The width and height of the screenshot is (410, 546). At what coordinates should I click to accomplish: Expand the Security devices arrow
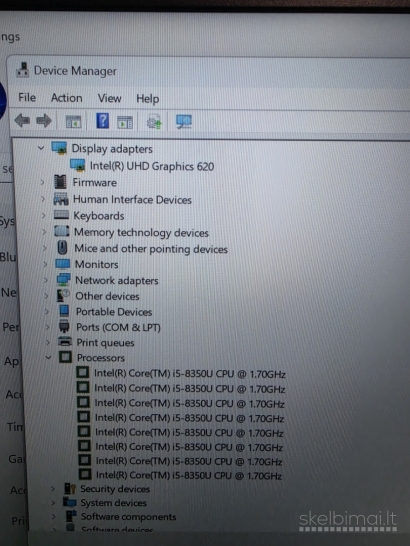[x=53, y=489]
